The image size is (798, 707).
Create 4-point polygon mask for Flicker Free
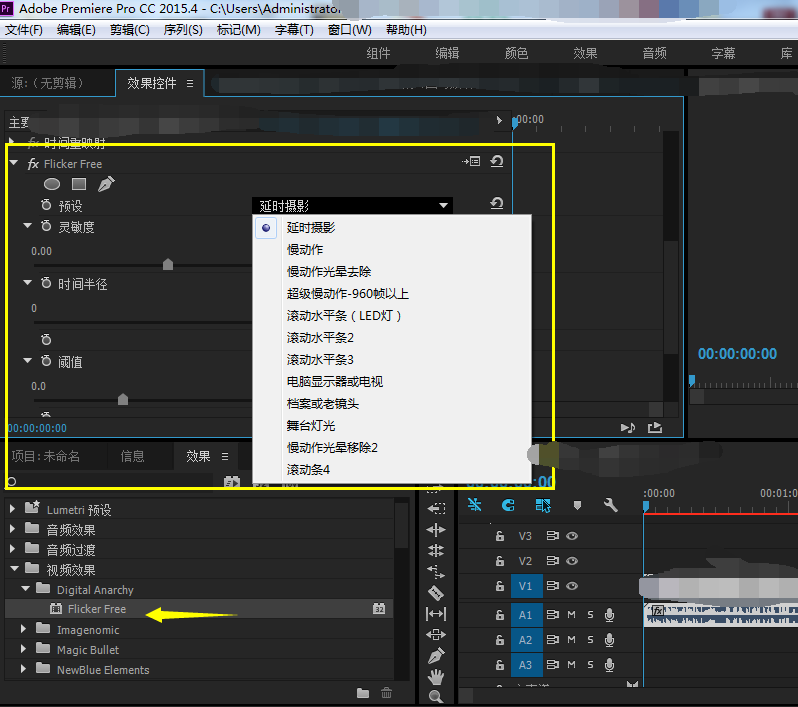tap(79, 184)
